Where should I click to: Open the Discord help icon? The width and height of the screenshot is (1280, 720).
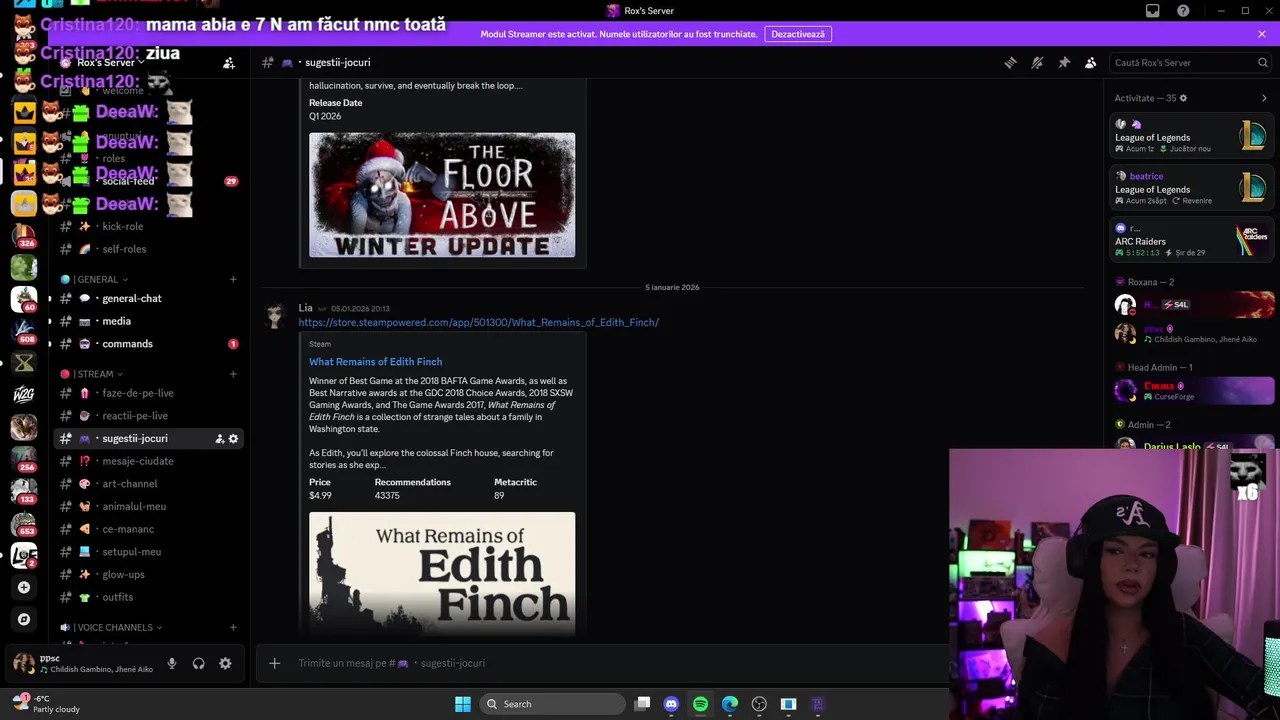coord(1184,11)
